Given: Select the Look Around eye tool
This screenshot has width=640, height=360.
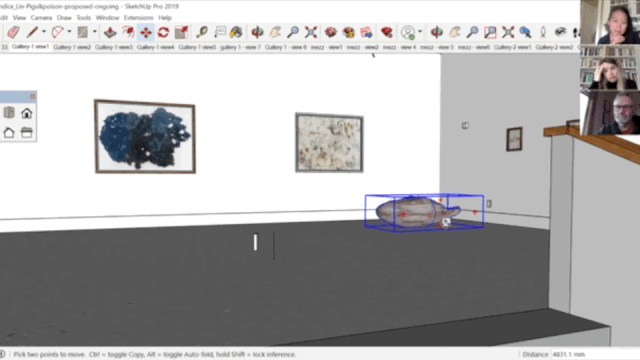Looking at the screenshot, I should (x=560, y=32).
